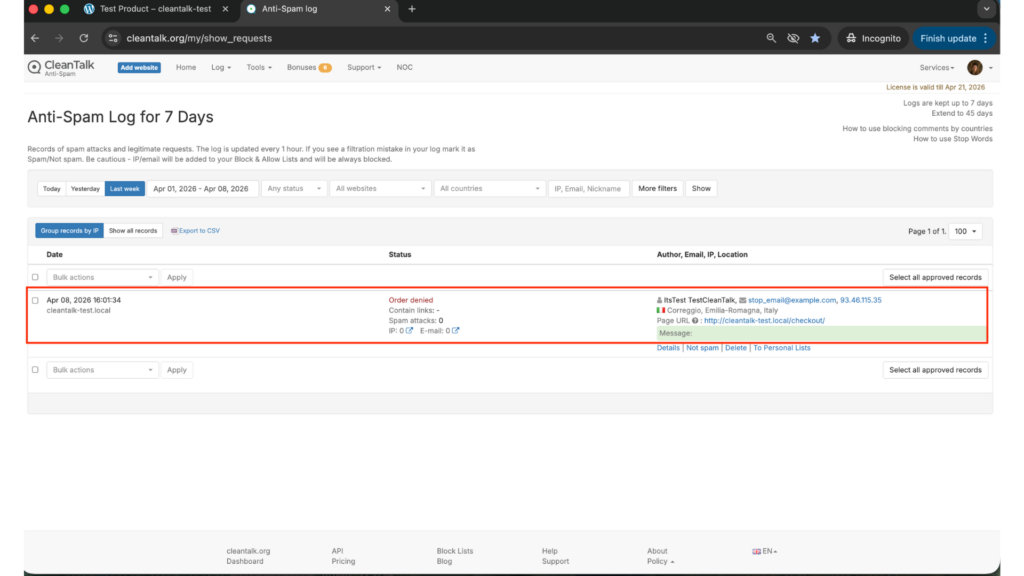Click the Incognito indicator in the browser toolbar
The height and width of the screenshot is (576, 1024).
point(872,38)
